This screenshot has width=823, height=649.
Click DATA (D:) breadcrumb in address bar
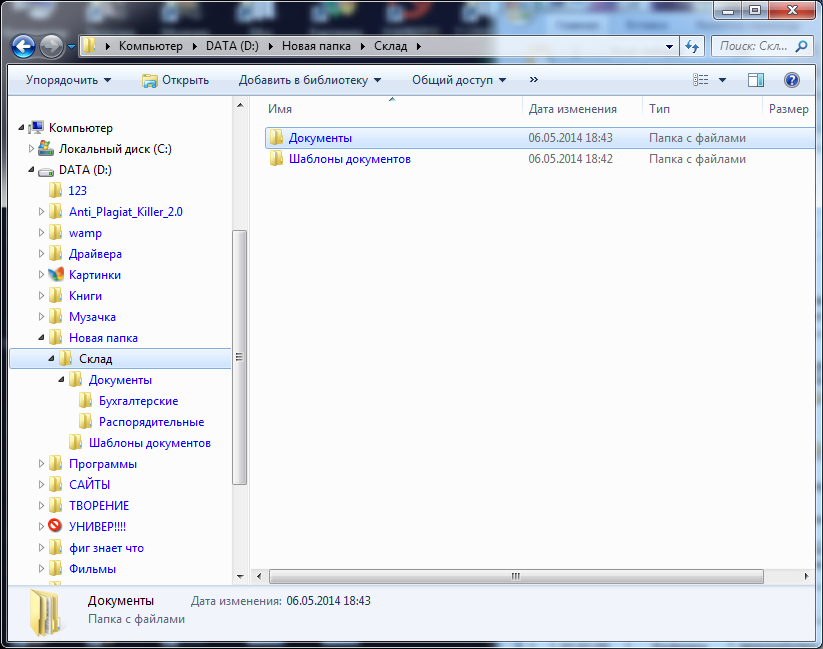coord(232,46)
